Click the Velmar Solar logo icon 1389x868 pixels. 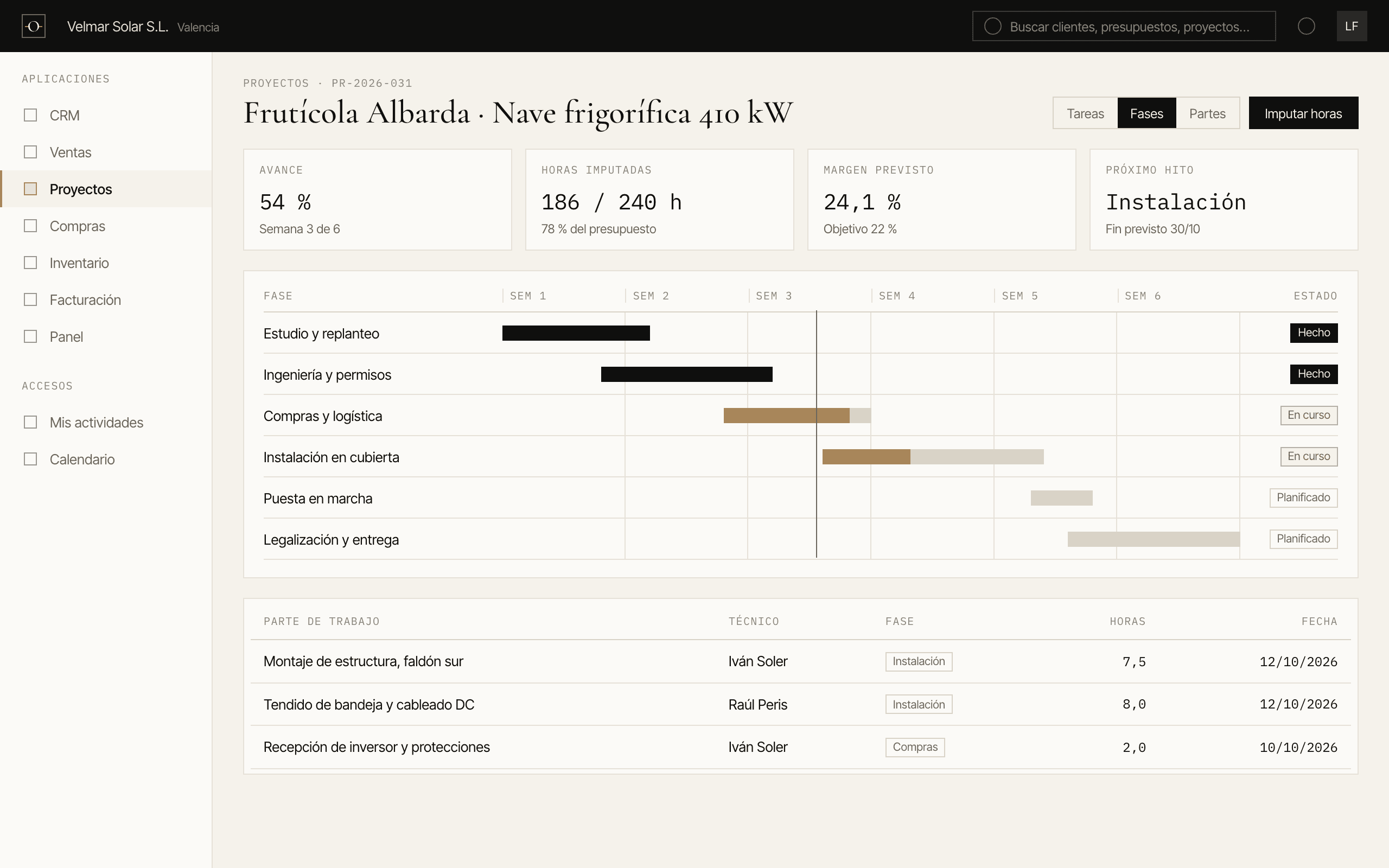(33, 27)
